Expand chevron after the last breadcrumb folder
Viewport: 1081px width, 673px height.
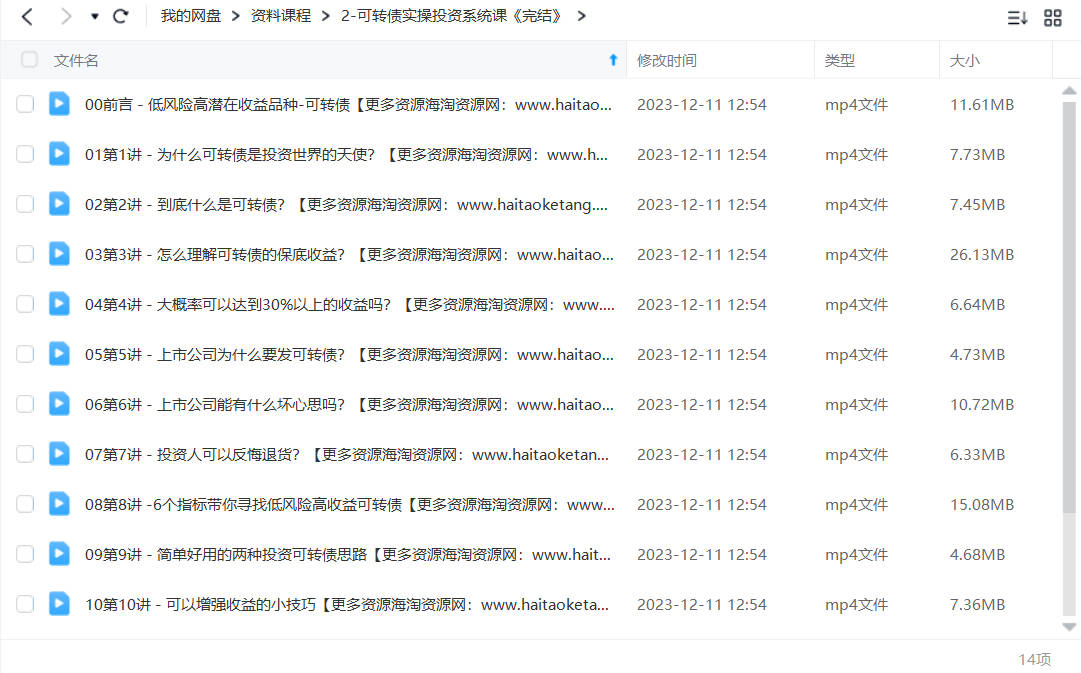581,17
